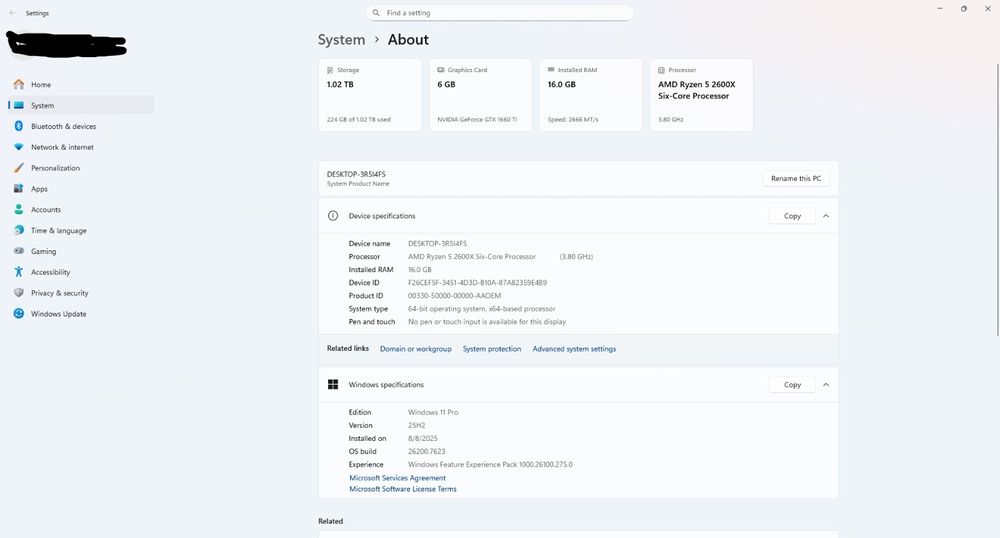1000x538 pixels.
Task: Click the Windows Update icon
Action: click(19, 314)
